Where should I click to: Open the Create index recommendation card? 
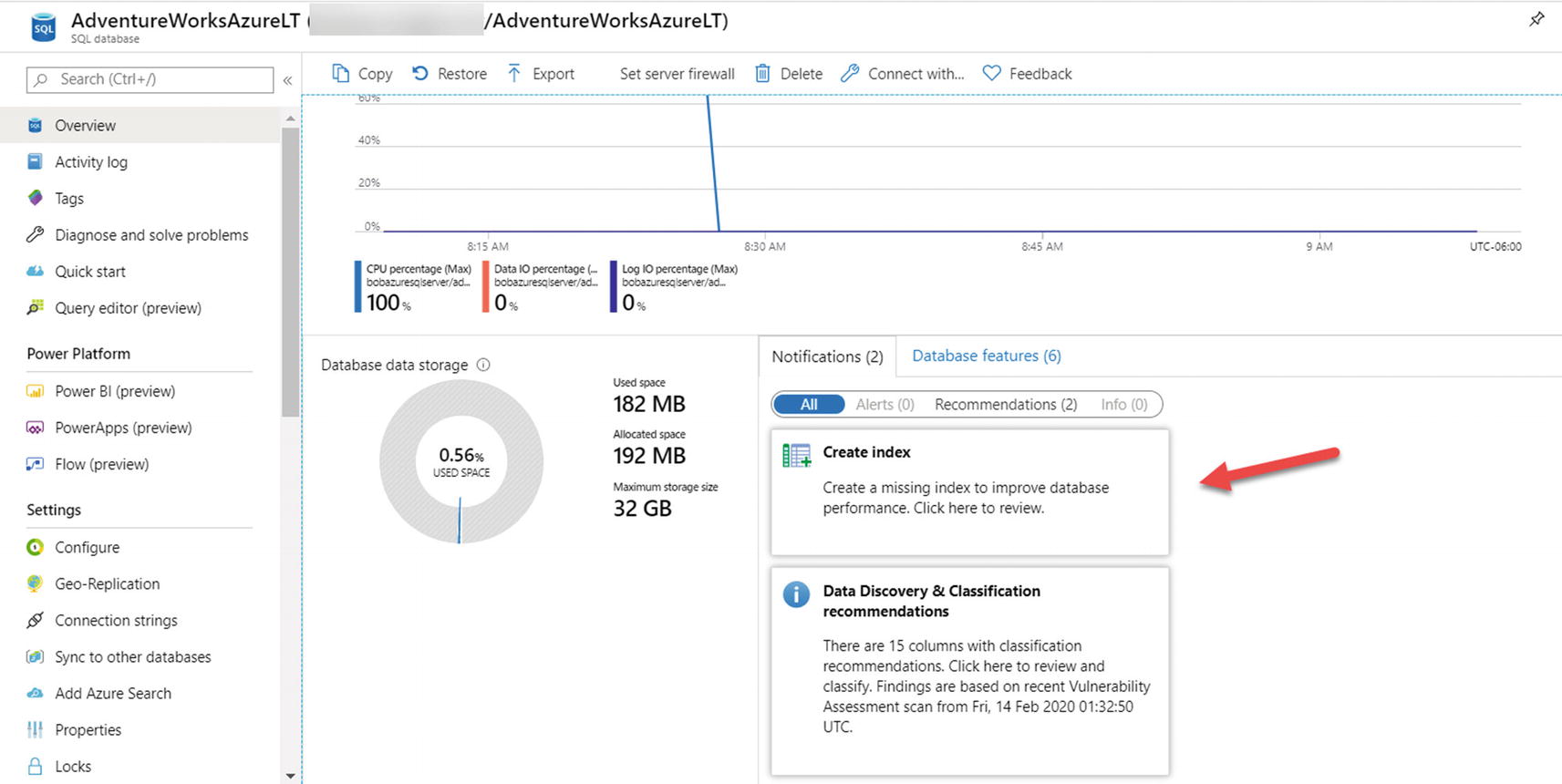coord(969,492)
